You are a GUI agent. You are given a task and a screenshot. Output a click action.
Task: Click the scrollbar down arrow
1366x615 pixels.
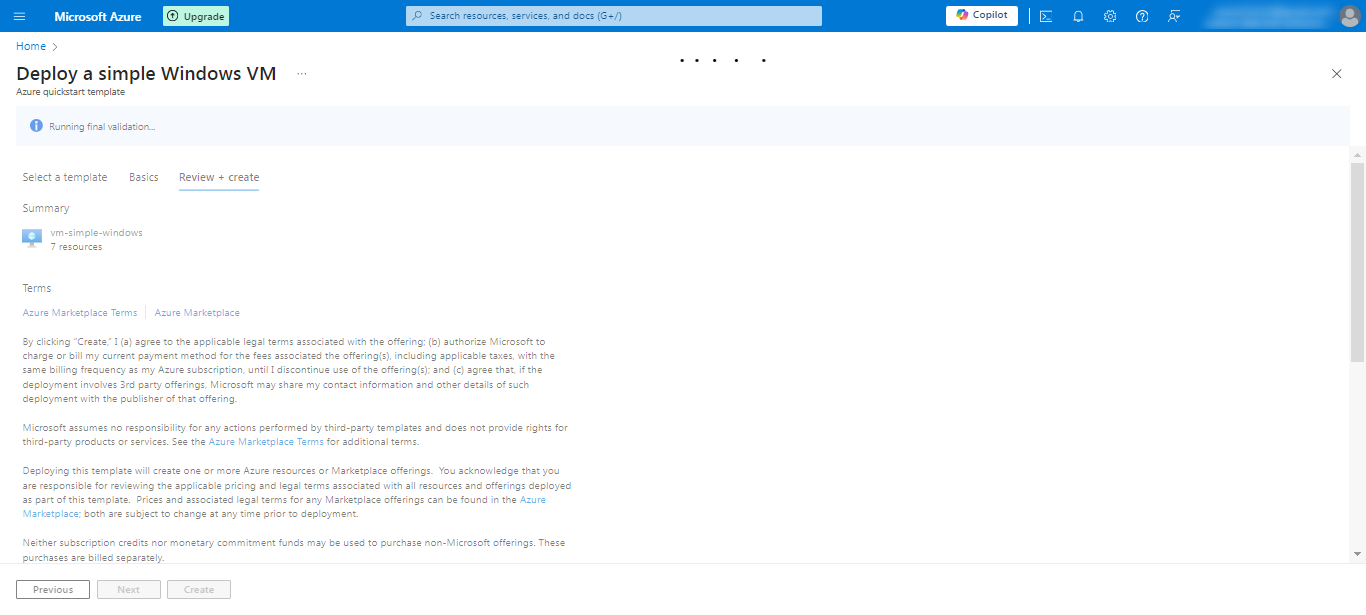(1357, 554)
